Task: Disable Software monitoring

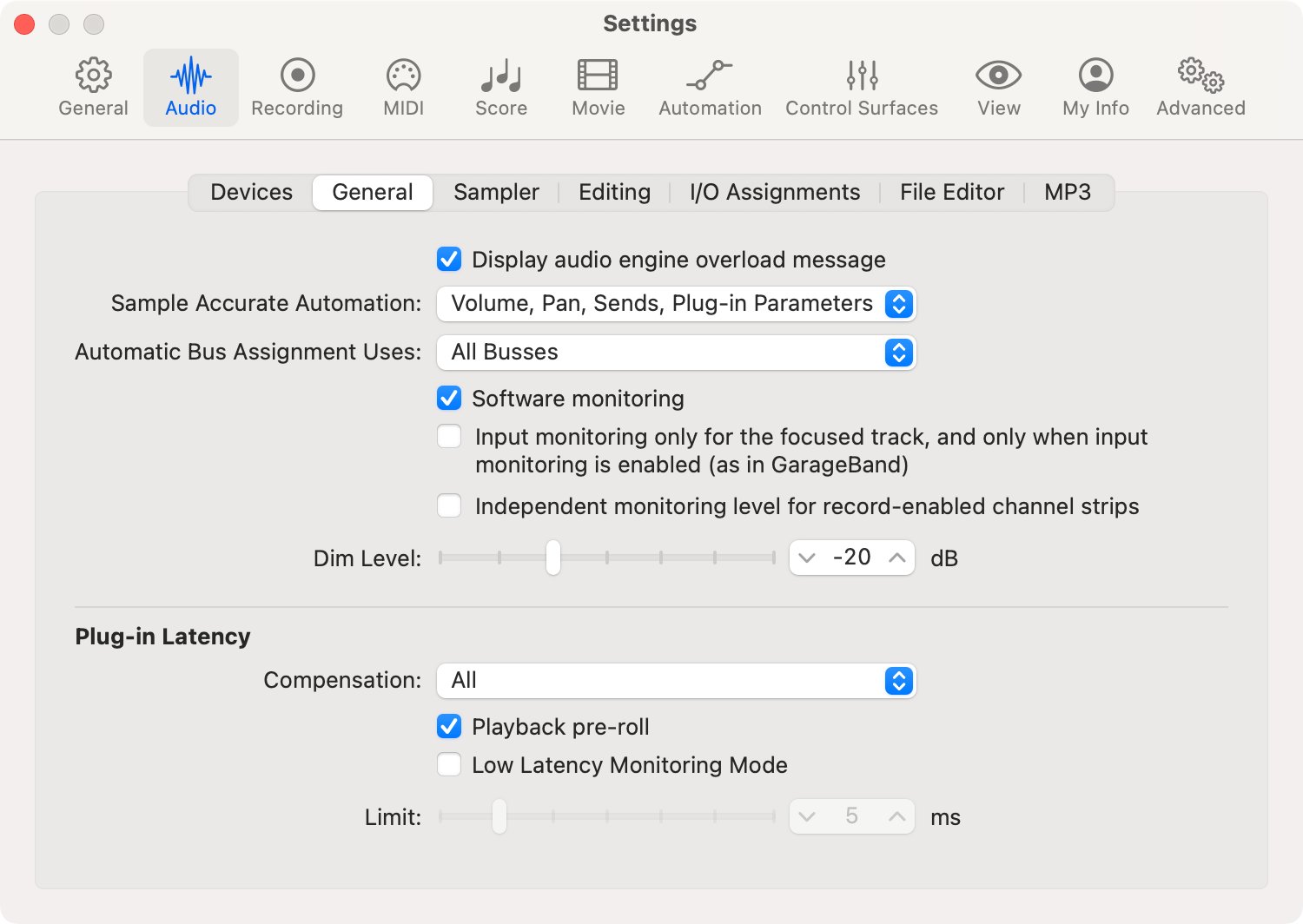Action: (x=449, y=398)
